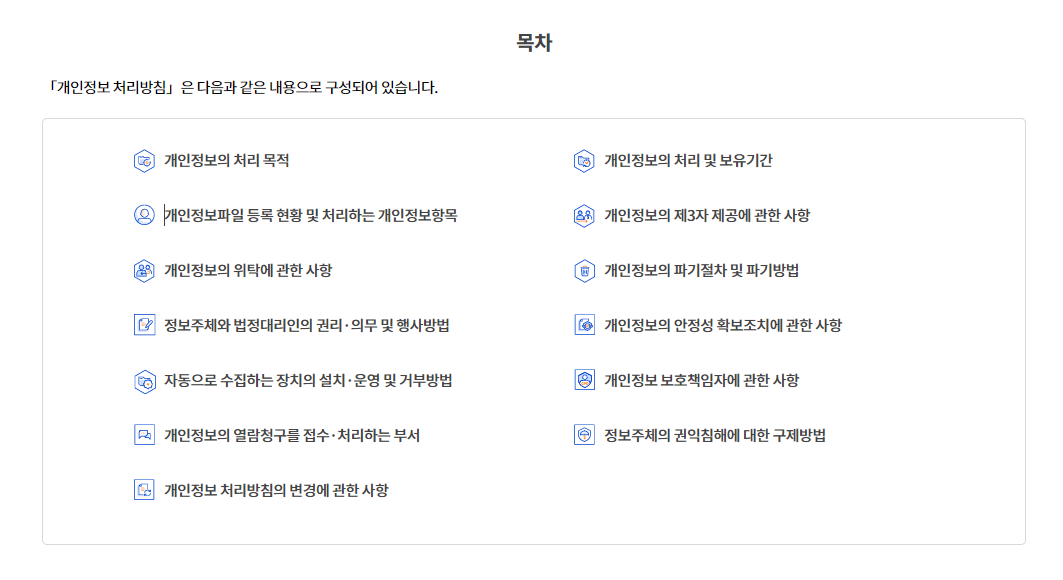Click the folder icon beside 개인정보의 처리 및 보유기간
The image size is (1063, 580).
pyautogui.click(x=584, y=161)
